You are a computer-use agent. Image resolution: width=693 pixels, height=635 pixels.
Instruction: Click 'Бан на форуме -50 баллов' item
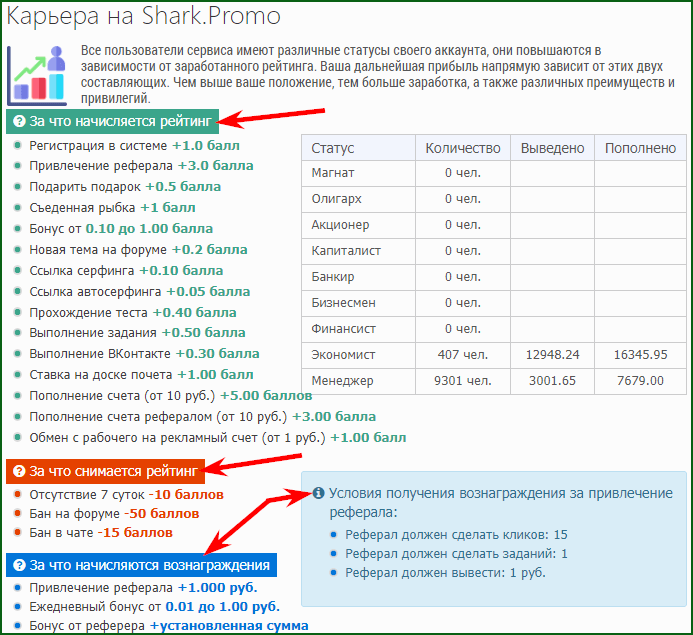pos(114,514)
